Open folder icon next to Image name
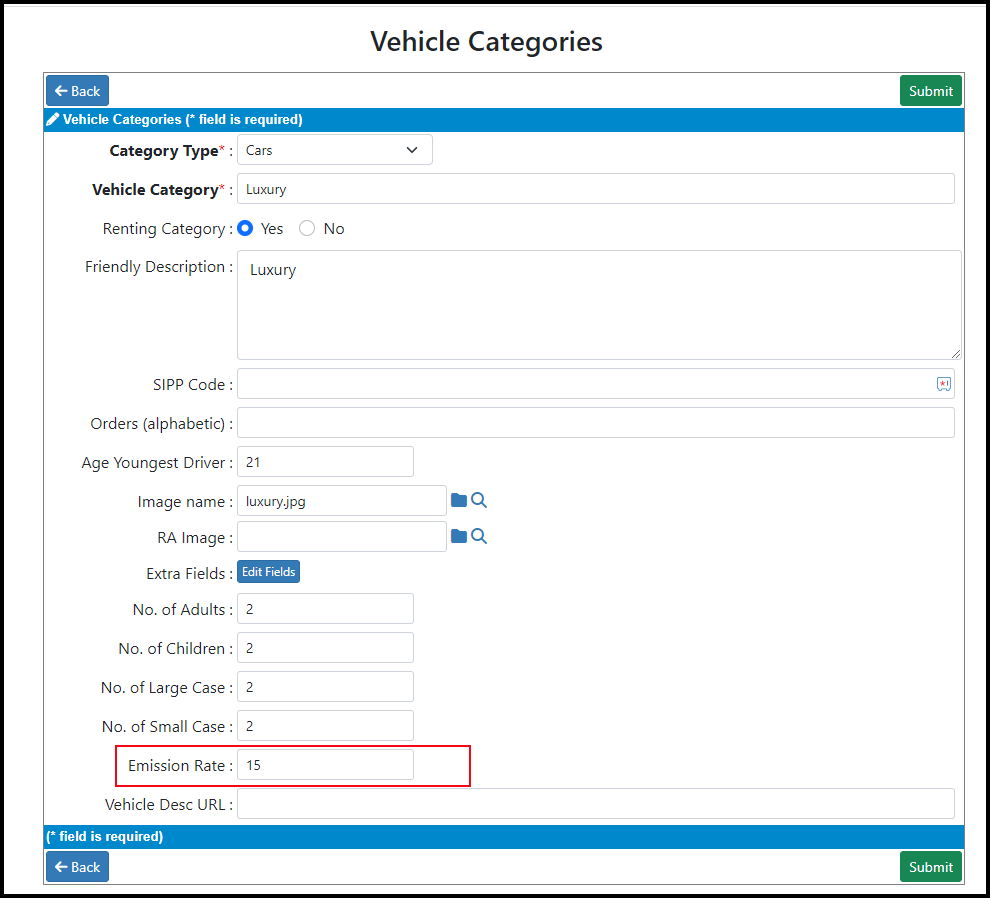The image size is (990, 898). click(459, 500)
